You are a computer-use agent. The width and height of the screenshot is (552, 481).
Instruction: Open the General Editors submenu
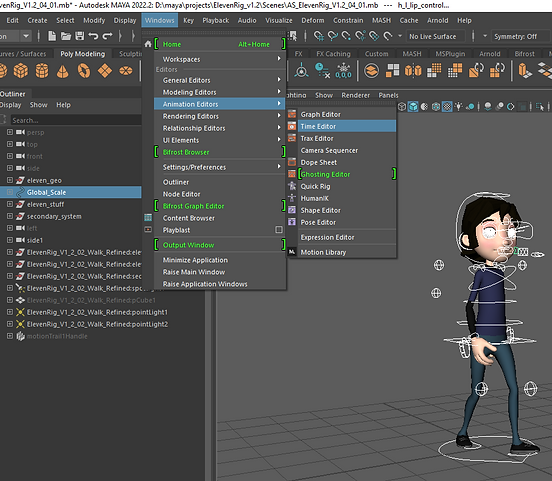pos(220,80)
